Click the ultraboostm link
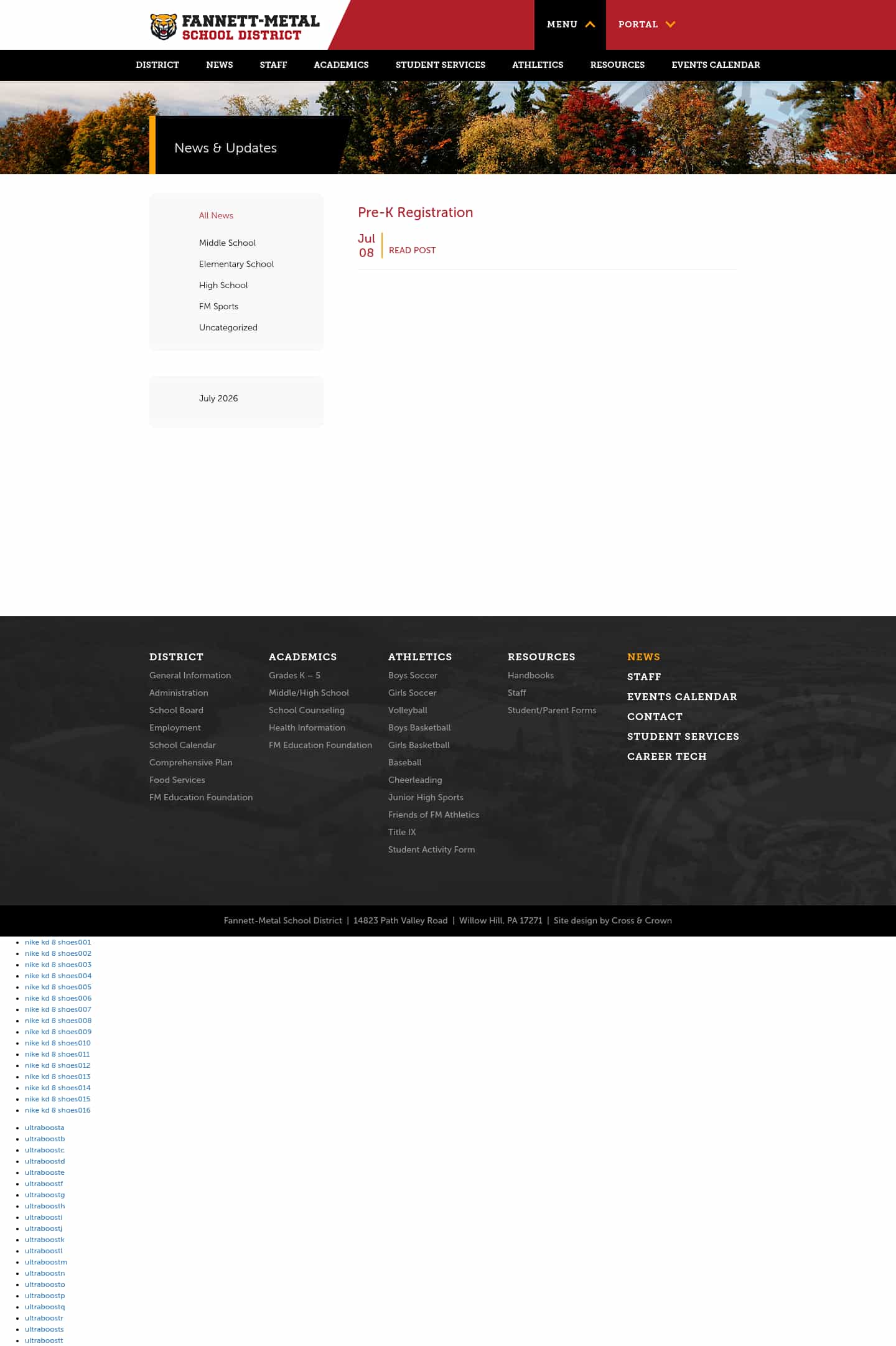Image resolution: width=896 pixels, height=1346 pixels. 46,1262
